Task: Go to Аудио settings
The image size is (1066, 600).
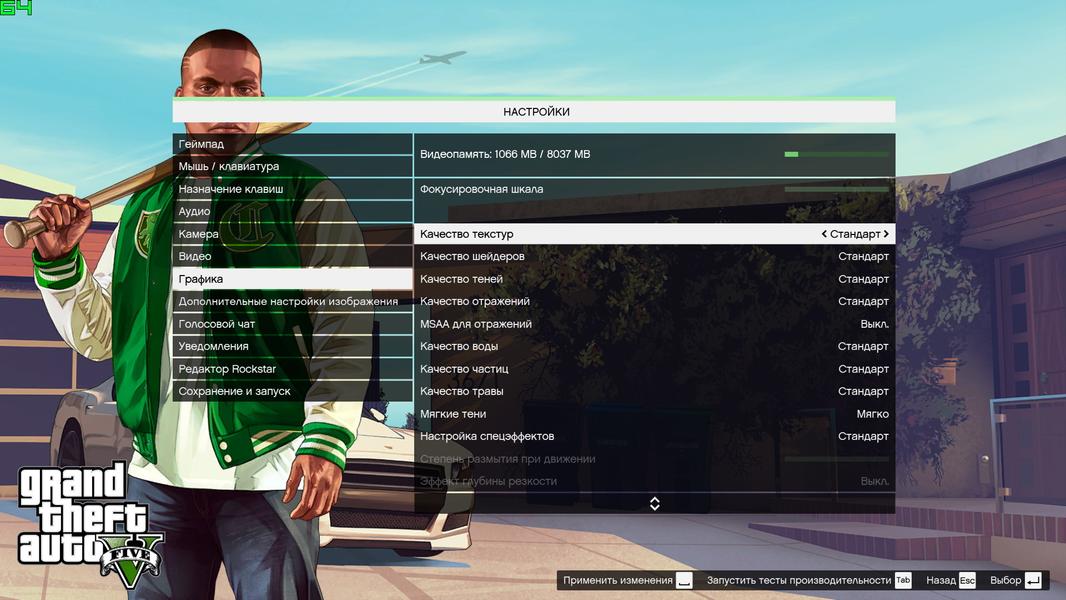Action: click(x=292, y=211)
